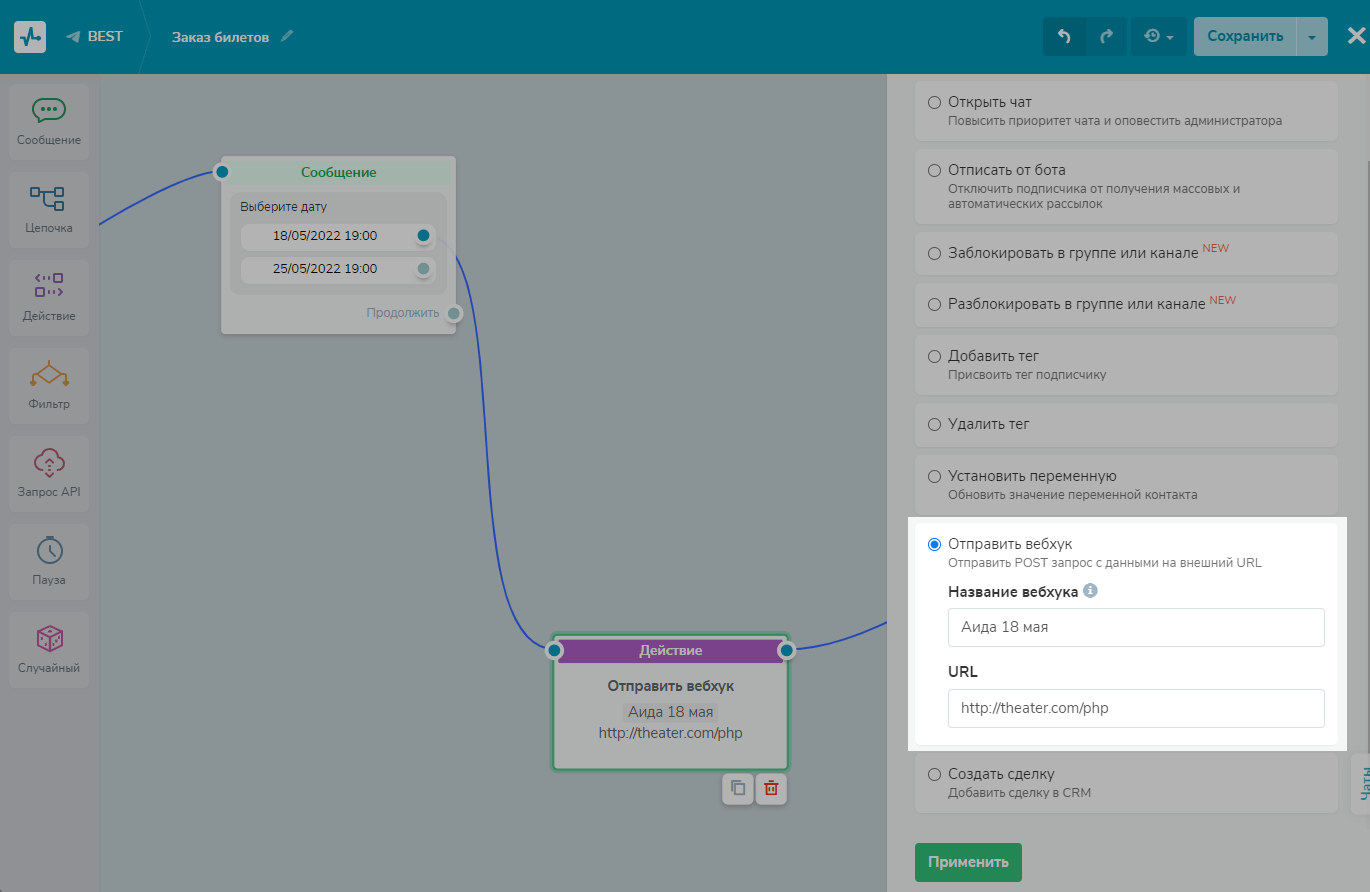Open the dropdown arrow beside Сохранить
The height and width of the screenshot is (892, 1370).
(1312, 37)
